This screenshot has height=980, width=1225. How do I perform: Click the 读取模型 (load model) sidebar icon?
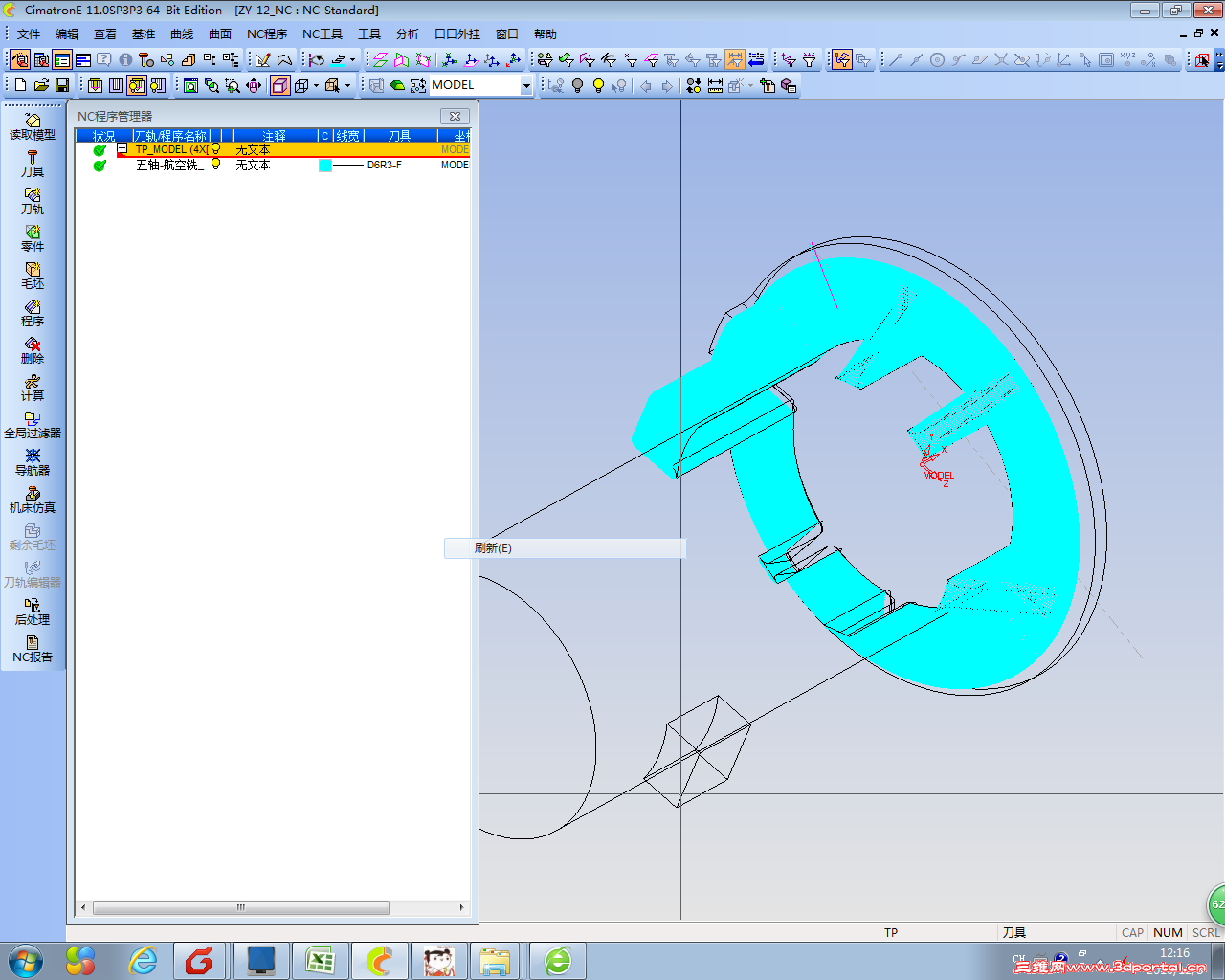pyautogui.click(x=33, y=127)
